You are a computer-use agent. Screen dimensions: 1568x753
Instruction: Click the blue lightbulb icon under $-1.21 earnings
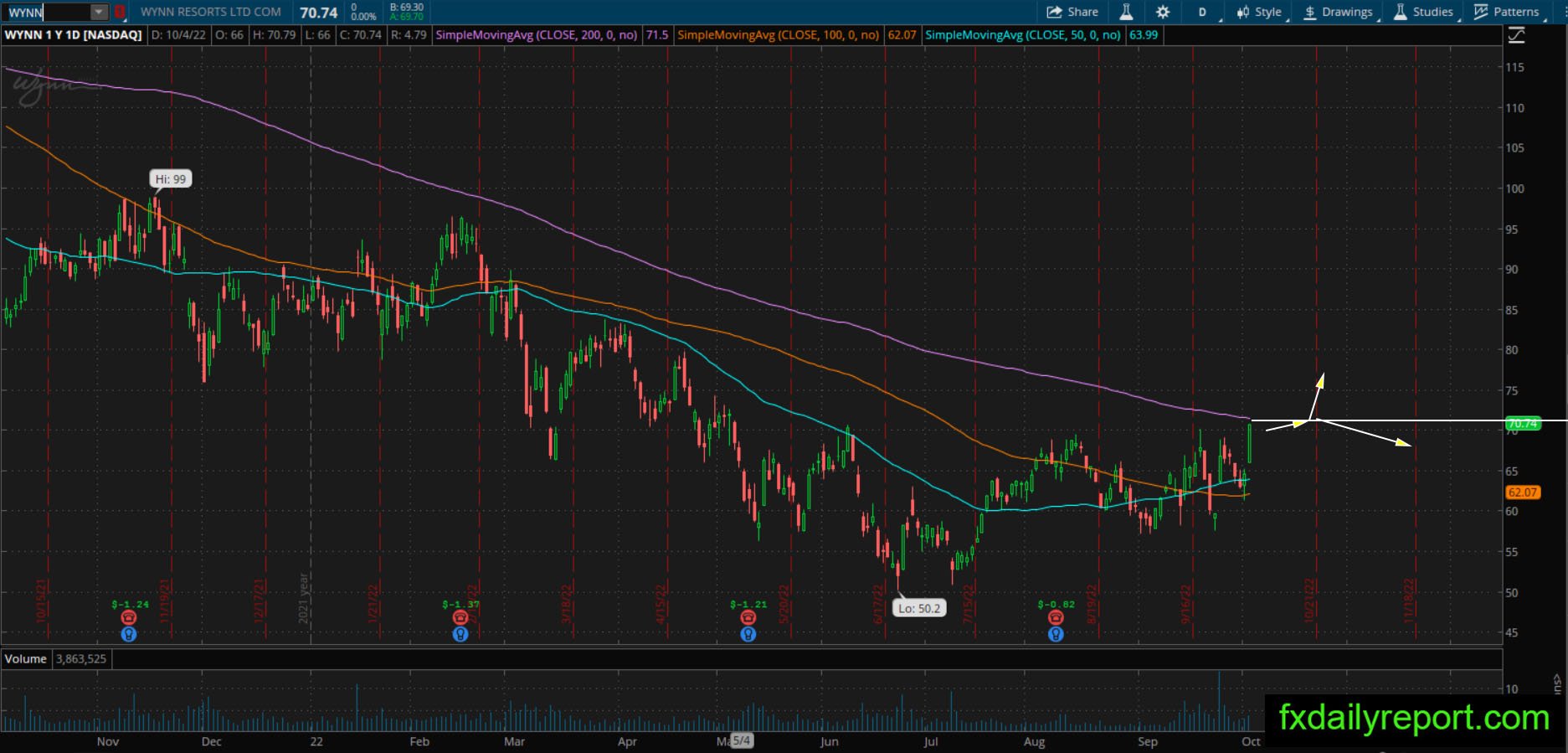point(748,634)
